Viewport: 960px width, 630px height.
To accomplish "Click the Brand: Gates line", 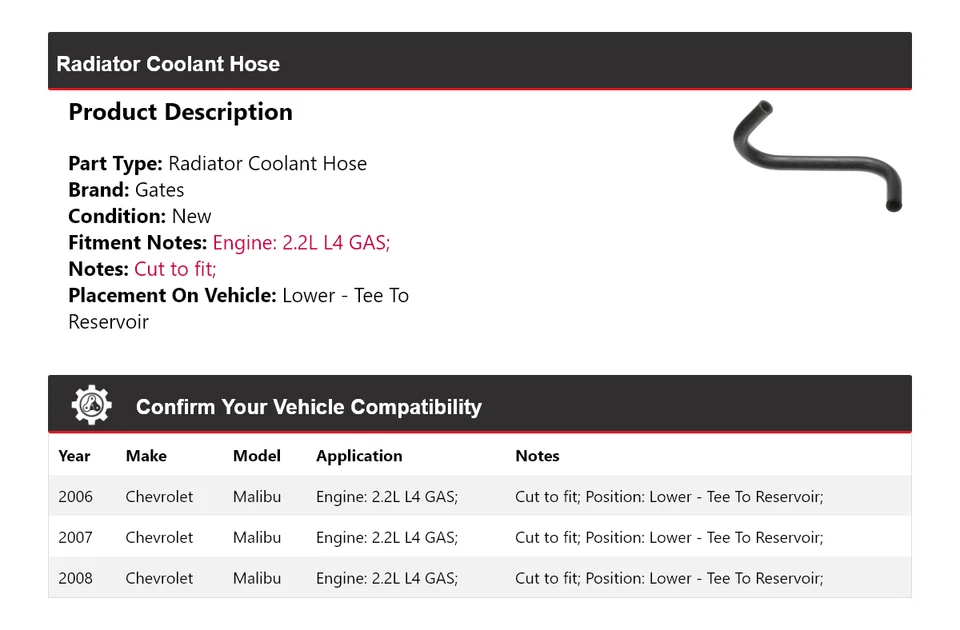I will [x=126, y=190].
